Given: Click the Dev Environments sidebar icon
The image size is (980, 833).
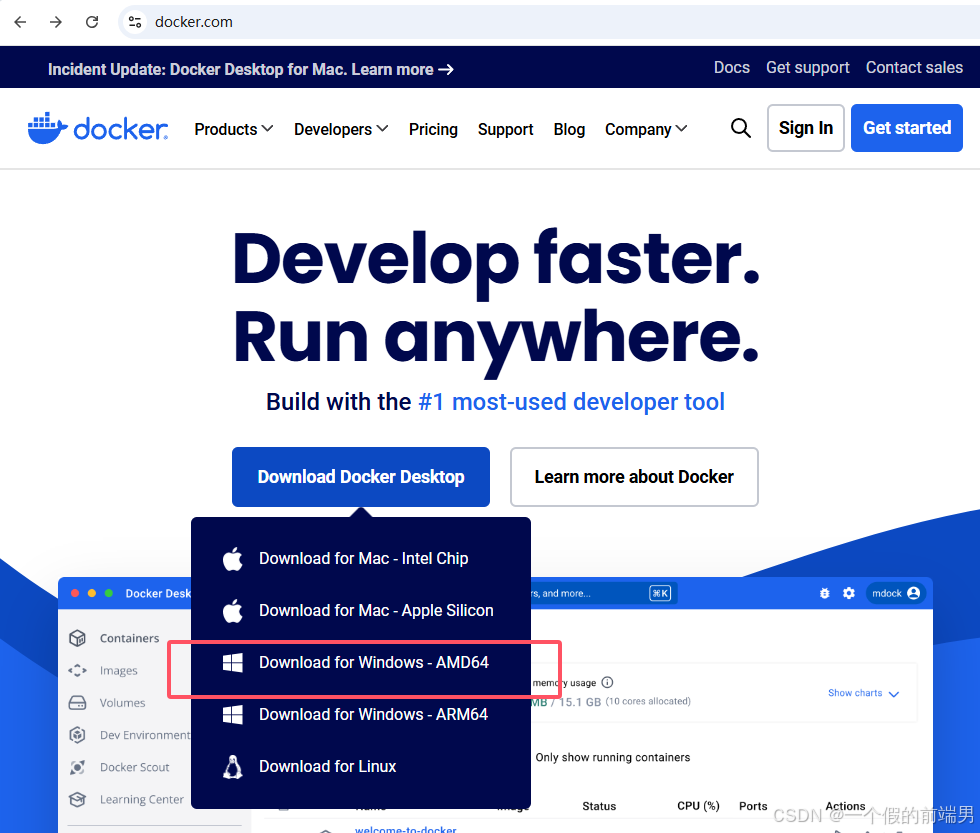Looking at the screenshot, I should pos(78,735).
